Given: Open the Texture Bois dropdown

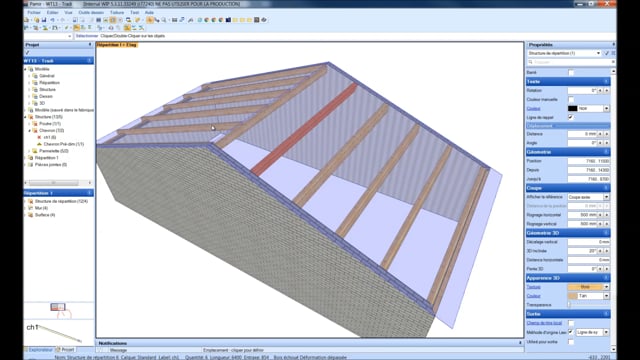Looking at the screenshot, I should pos(607,287).
